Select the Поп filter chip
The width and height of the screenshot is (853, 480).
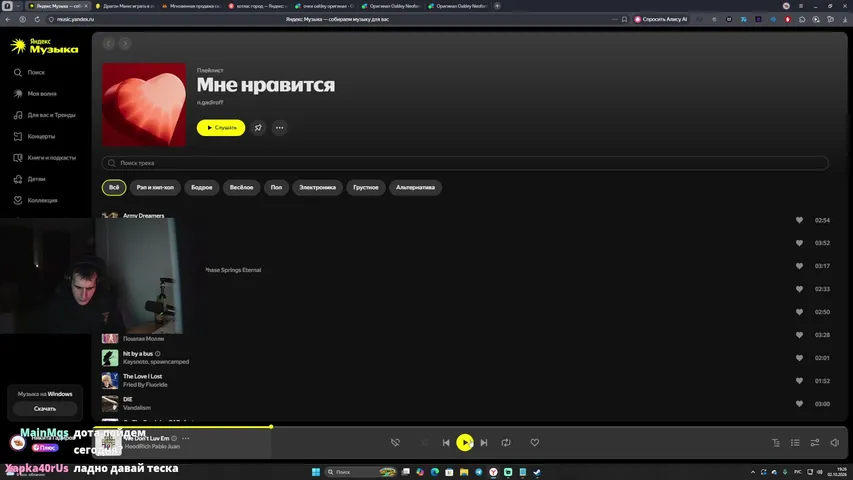point(276,187)
